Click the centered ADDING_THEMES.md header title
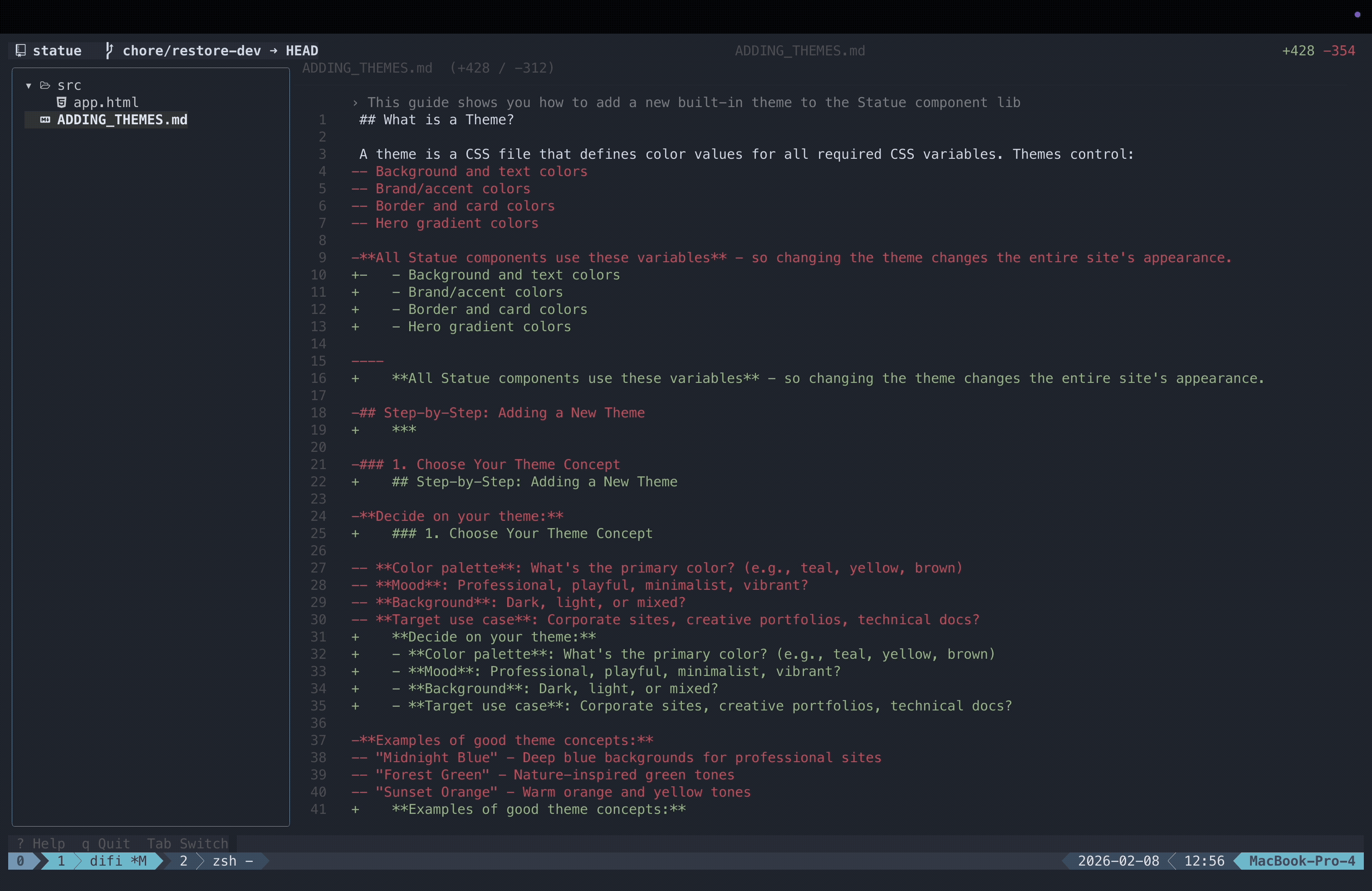 pyautogui.click(x=799, y=51)
